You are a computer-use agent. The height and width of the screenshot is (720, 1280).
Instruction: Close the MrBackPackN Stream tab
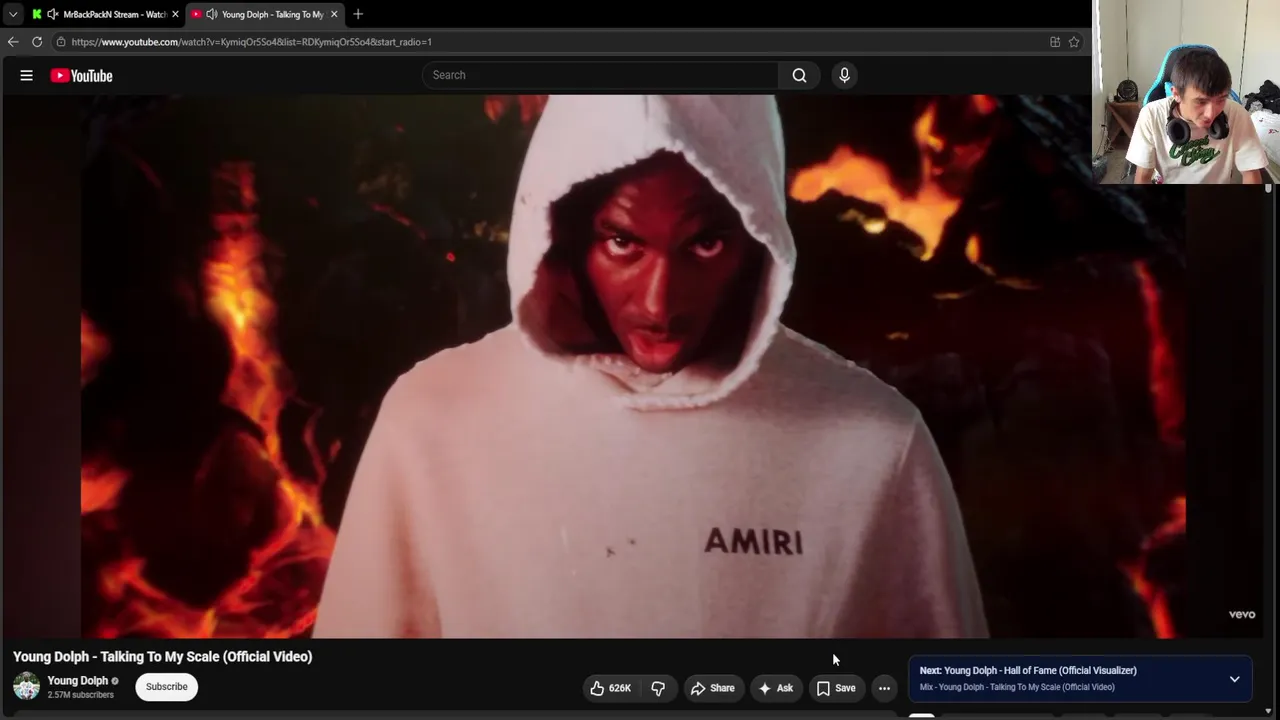[x=175, y=14]
